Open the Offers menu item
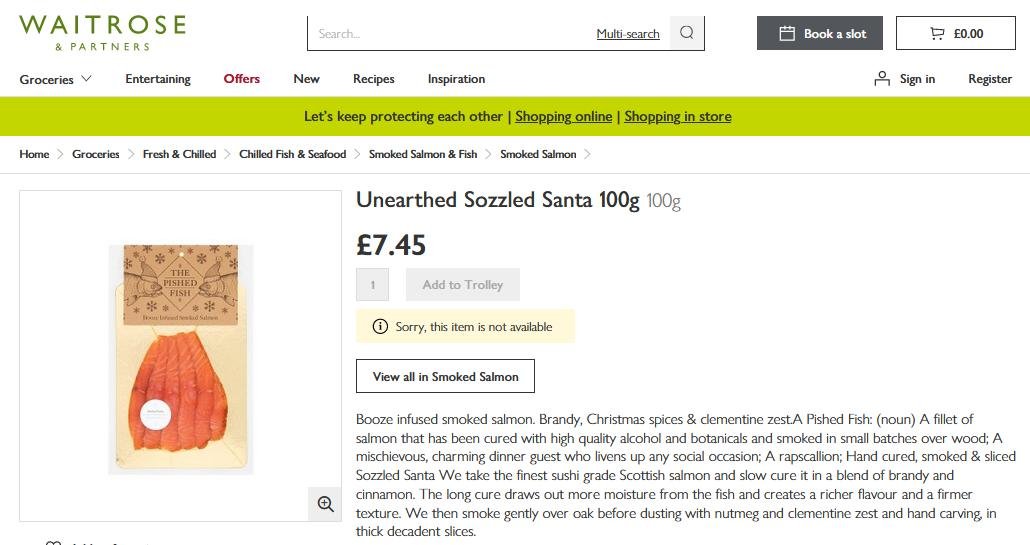Screen dimensions: 1030x545 [x=242, y=79]
